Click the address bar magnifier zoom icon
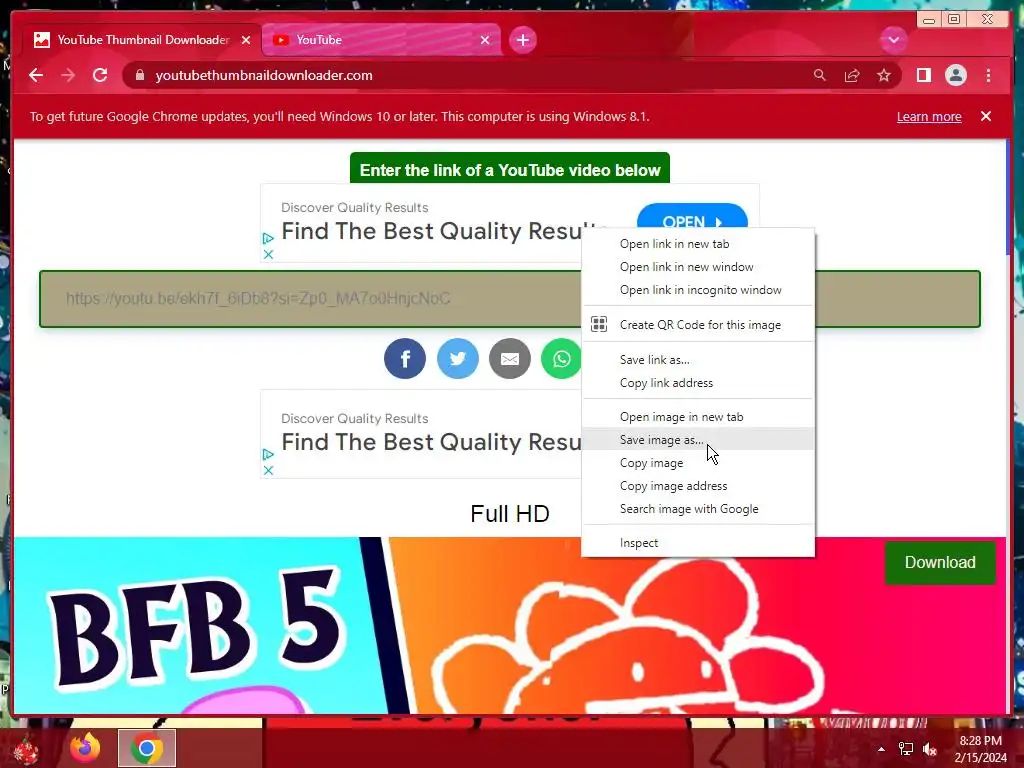The width and height of the screenshot is (1024, 768). pos(820,75)
